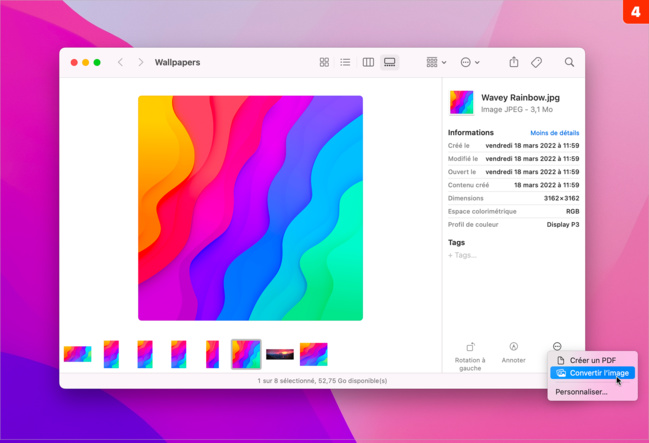Switch Finder to icon view
The width and height of the screenshot is (649, 443).
[324, 62]
